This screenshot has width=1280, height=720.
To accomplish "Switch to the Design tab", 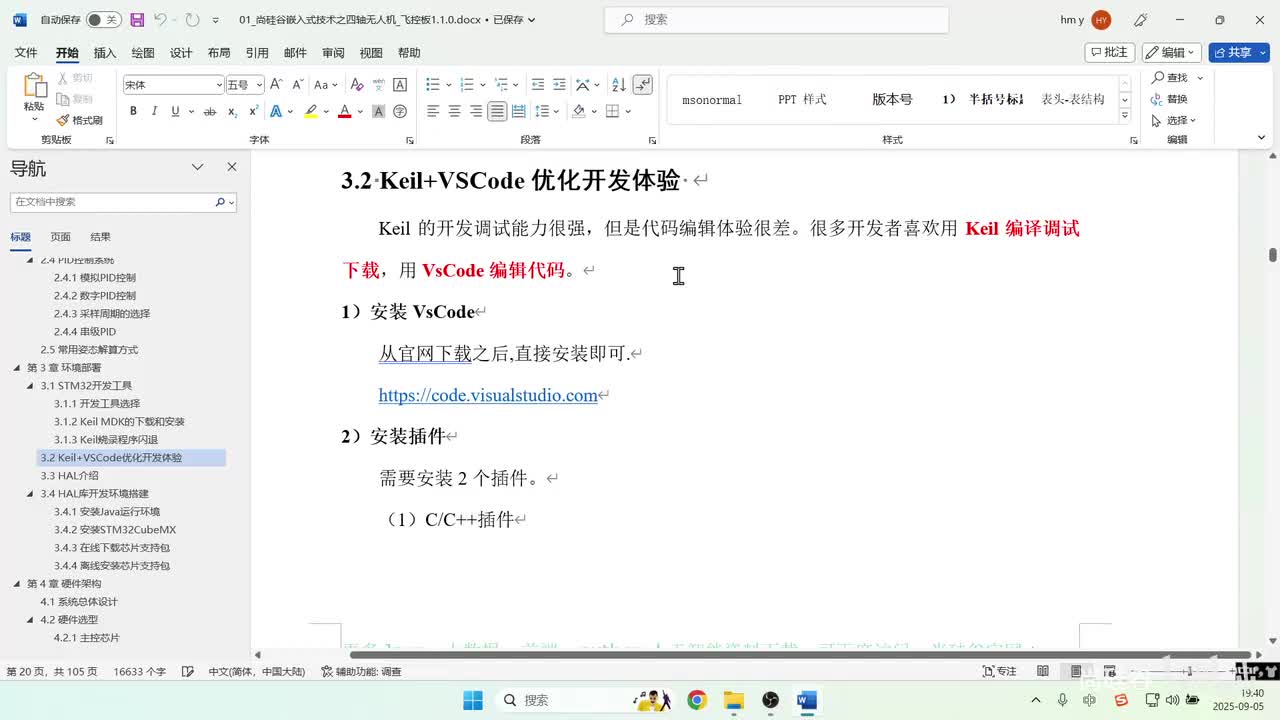I will [181, 53].
